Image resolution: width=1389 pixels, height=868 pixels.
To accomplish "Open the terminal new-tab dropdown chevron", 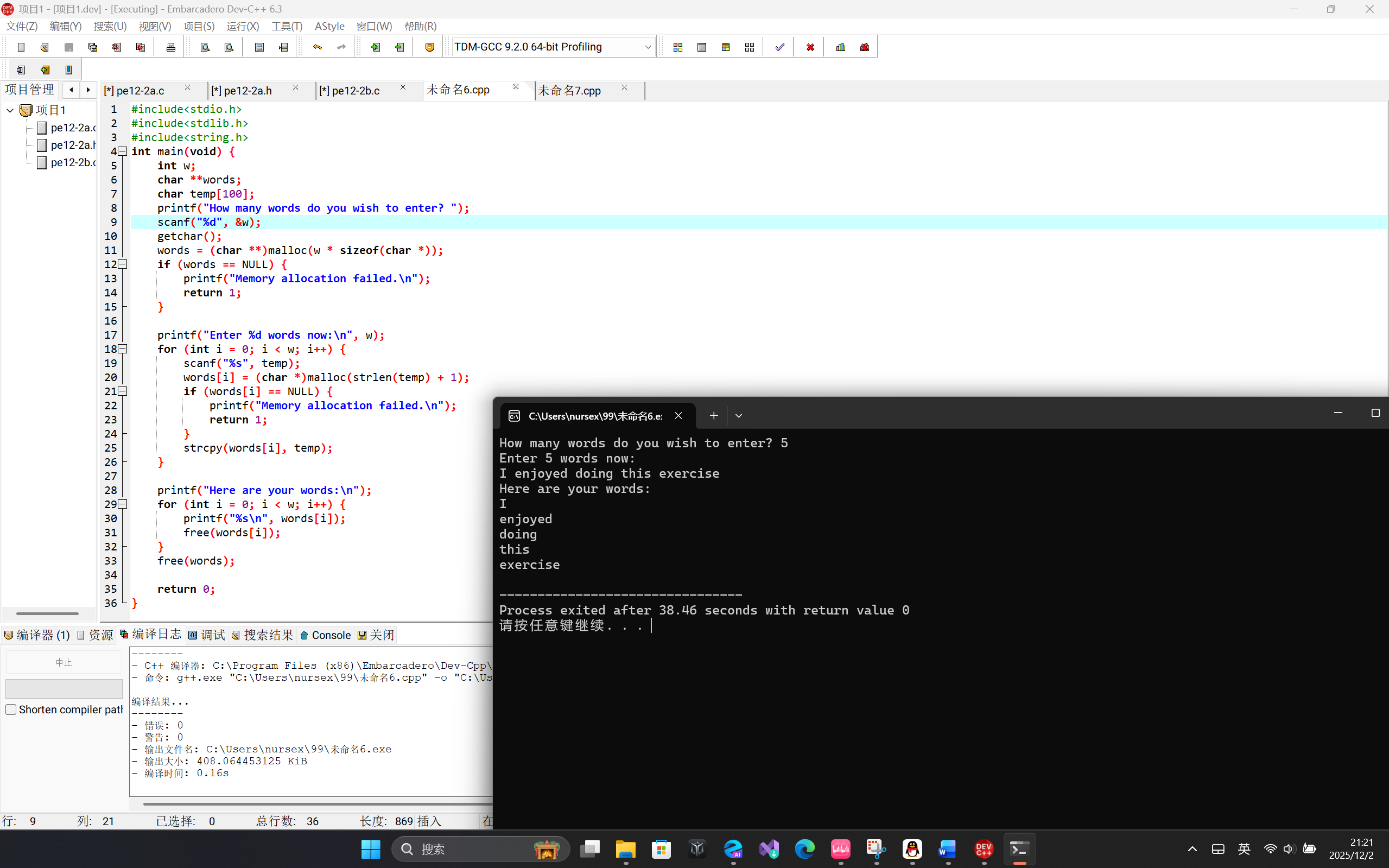I will pos(739,416).
